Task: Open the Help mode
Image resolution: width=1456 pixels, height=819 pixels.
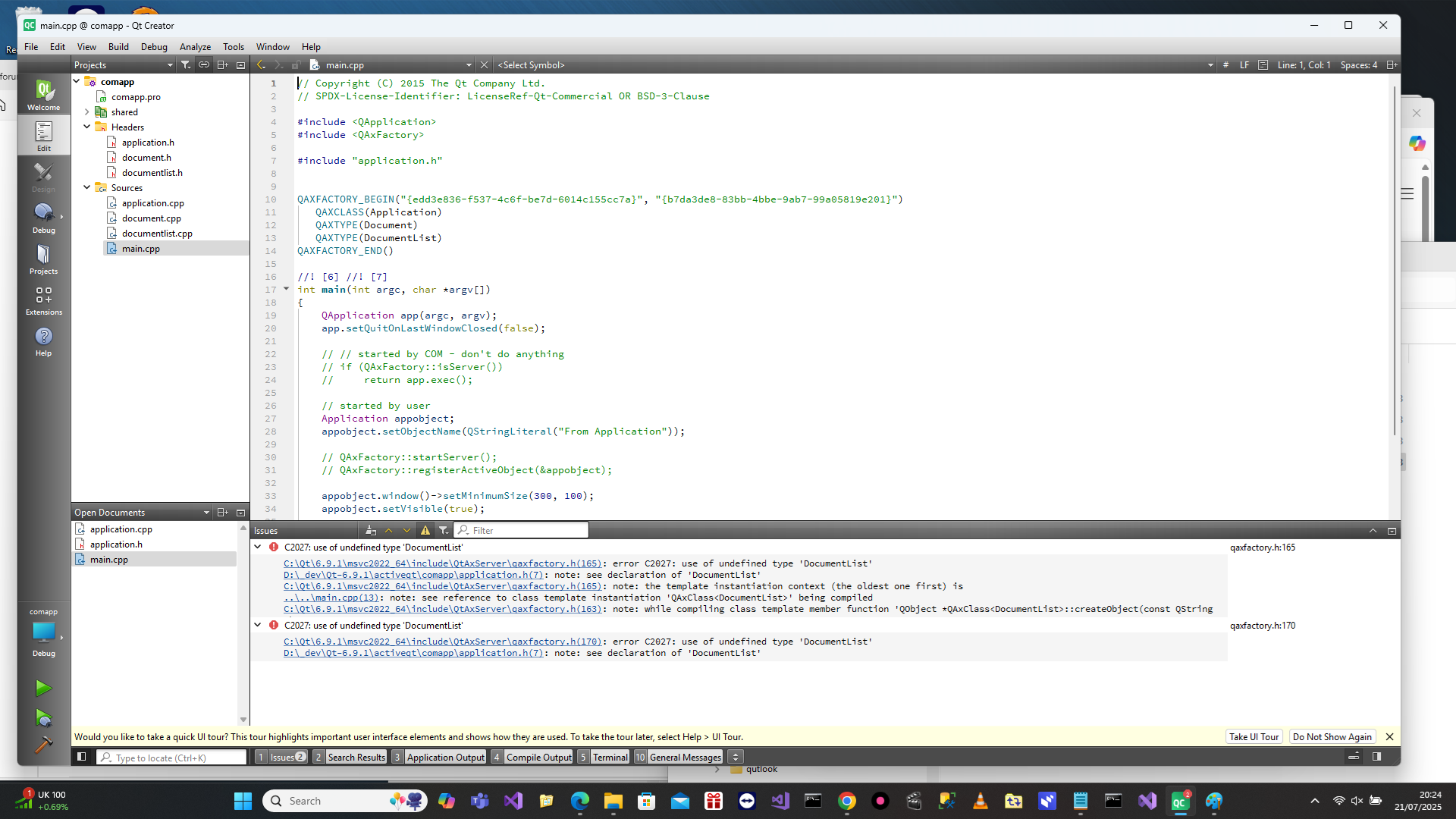Action: tap(44, 340)
